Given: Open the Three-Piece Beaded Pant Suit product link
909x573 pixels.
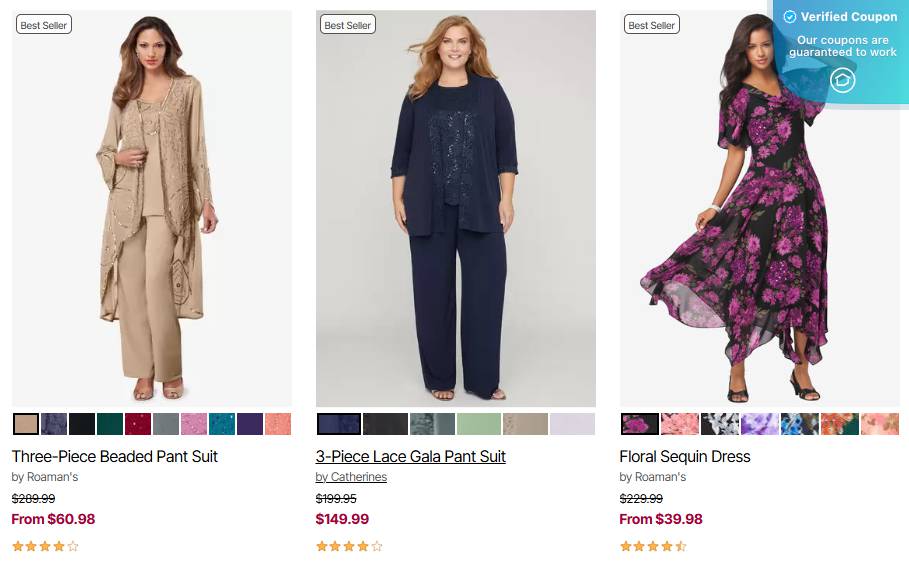Looking at the screenshot, I should pos(115,456).
